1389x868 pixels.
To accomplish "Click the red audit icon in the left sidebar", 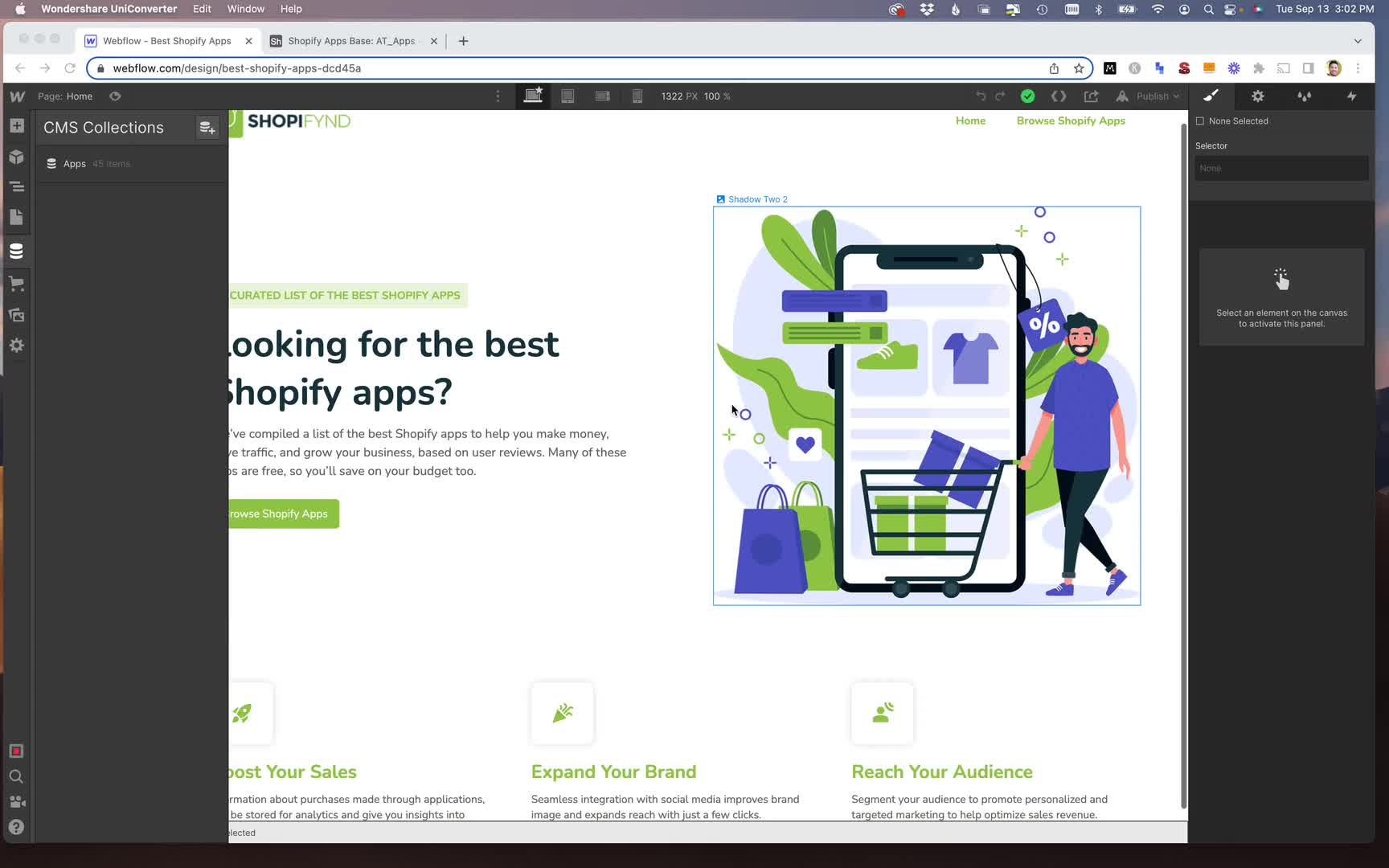I will pos(16,751).
